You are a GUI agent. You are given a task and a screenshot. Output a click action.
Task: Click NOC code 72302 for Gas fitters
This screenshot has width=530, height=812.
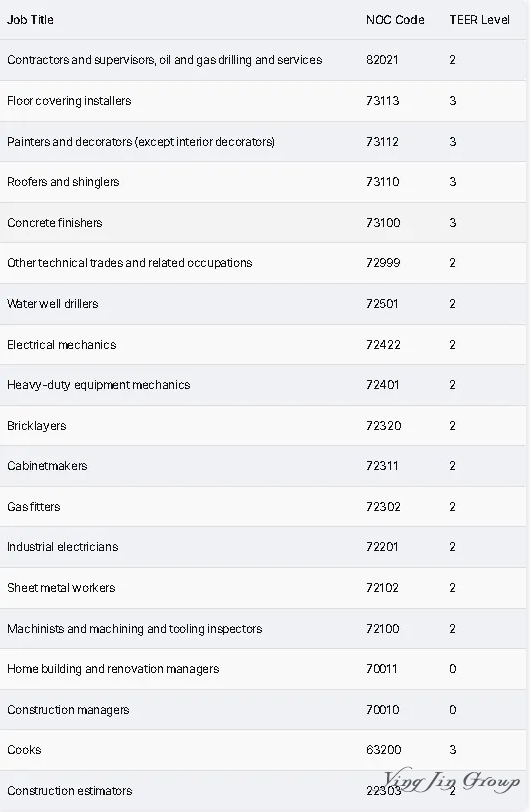pos(383,506)
